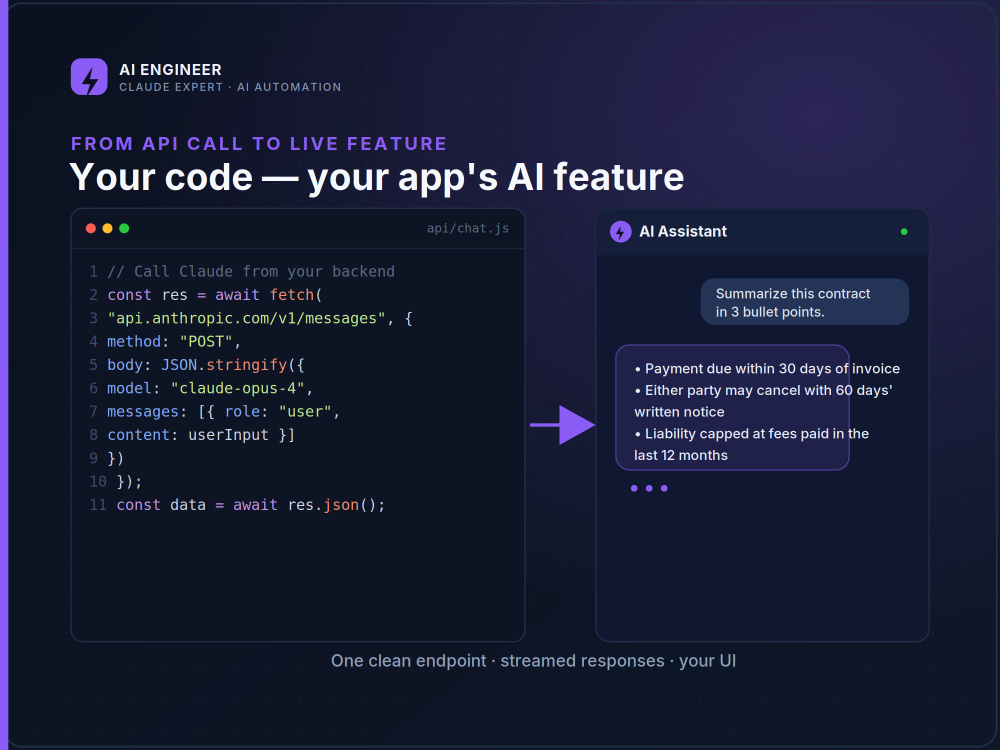
Task: Click the One clean endpoint caption
Action: 534,661
